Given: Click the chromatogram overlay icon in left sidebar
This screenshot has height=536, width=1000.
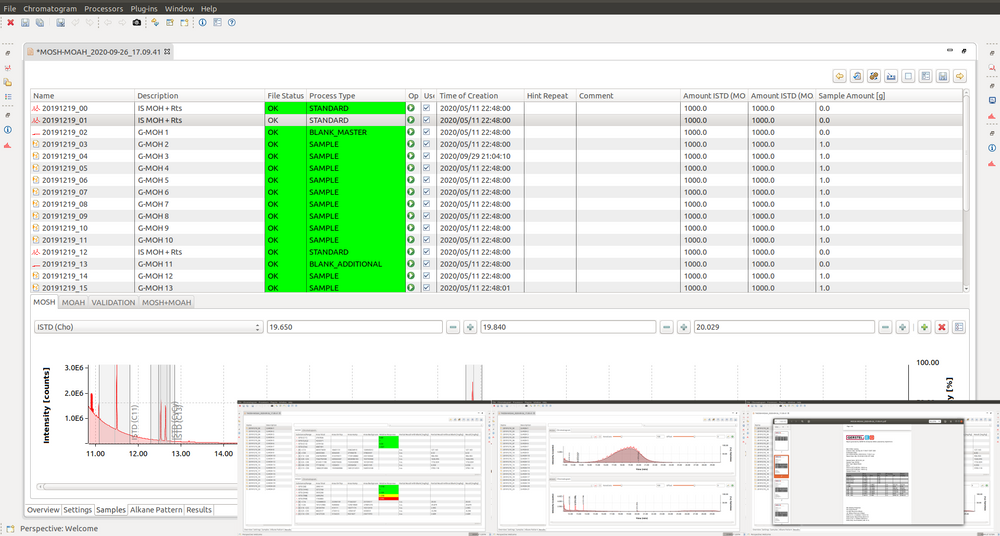Looking at the screenshot, I should (8, 67).
